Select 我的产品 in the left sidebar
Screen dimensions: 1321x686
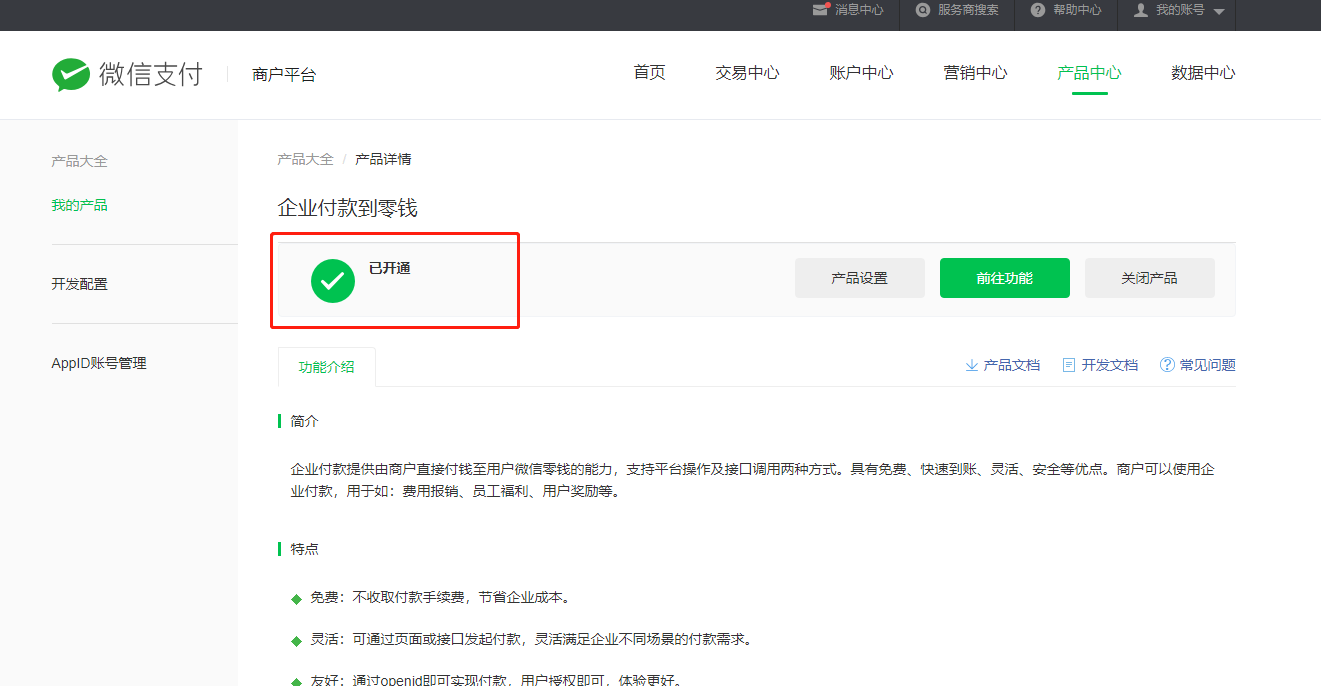[x=79, y=205]
